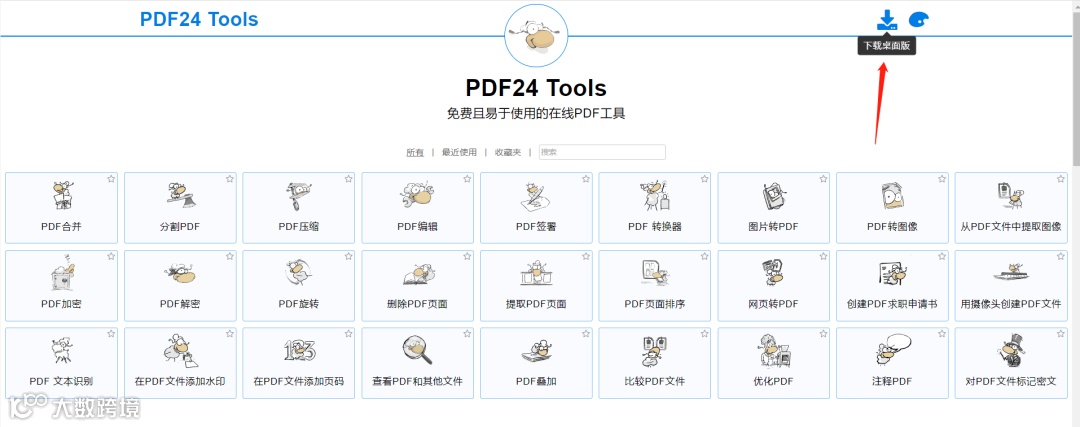Viewport: 1080px width, 427px height.
Task: Open the PDF叠加 tool tile
Action: [536, 363]
